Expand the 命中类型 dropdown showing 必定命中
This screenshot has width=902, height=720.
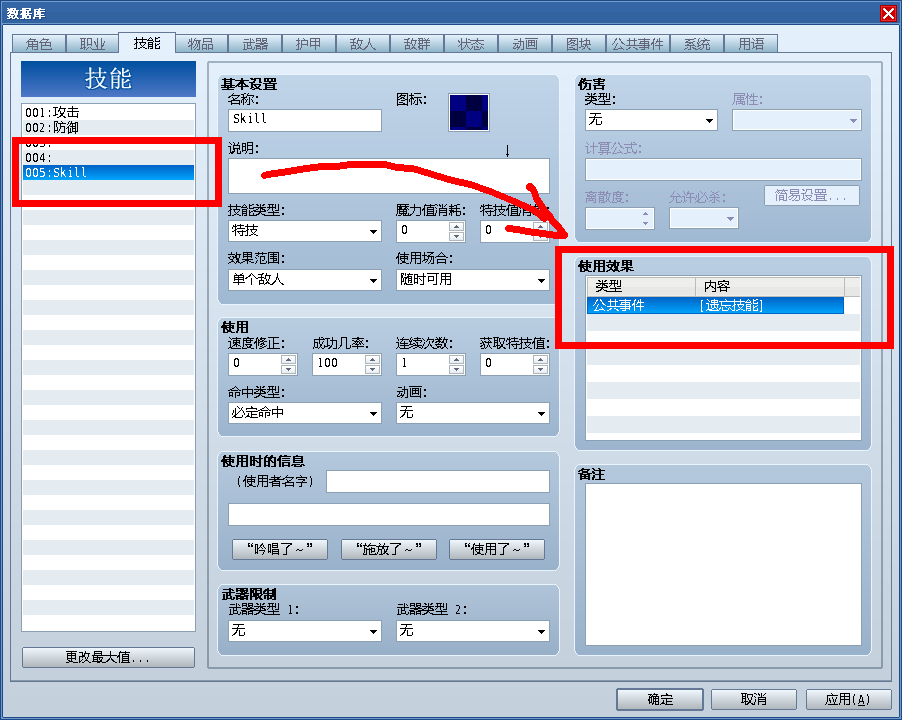304,413
